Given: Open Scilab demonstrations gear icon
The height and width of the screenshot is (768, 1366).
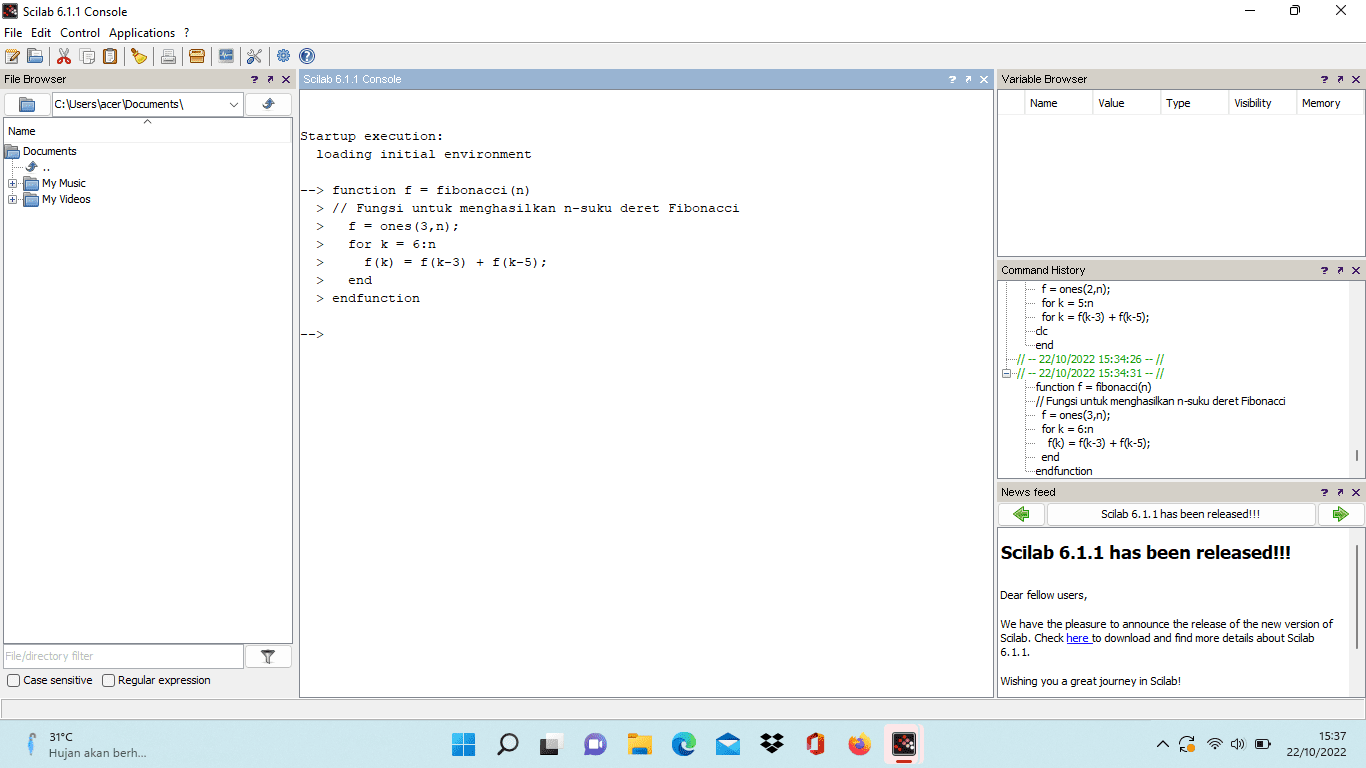Looking at the screenshot, I should (284, 56).
